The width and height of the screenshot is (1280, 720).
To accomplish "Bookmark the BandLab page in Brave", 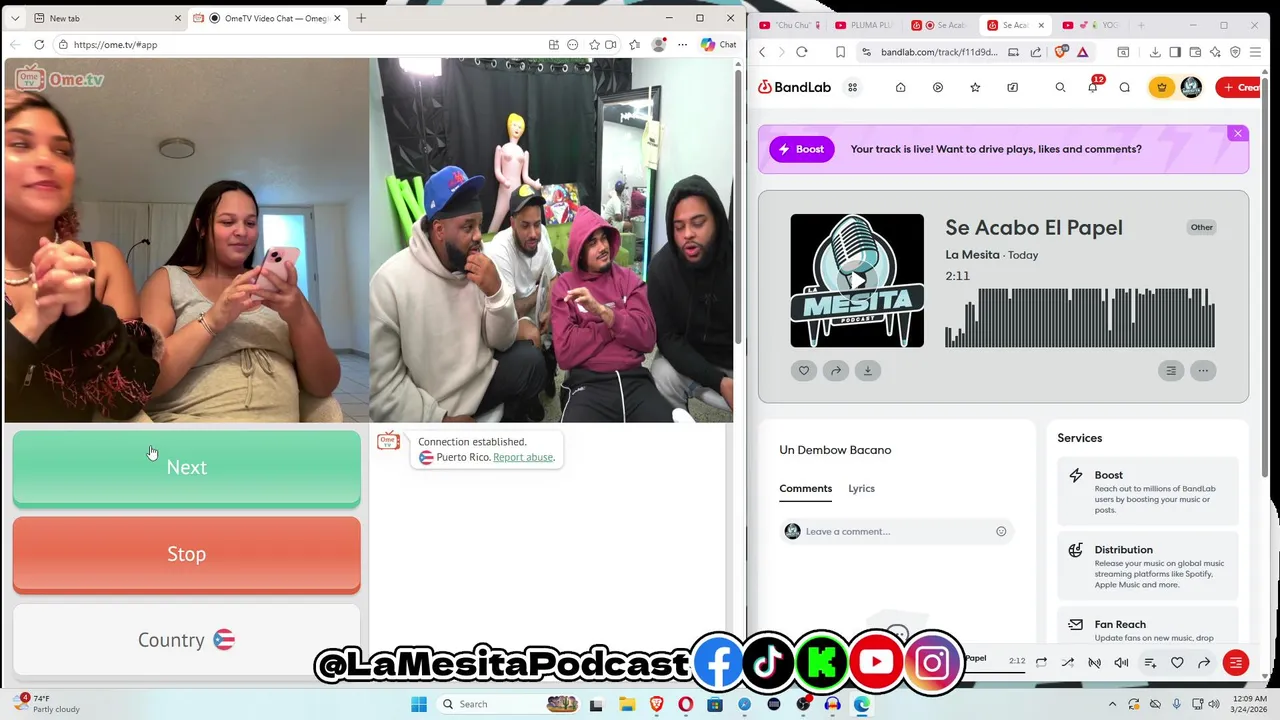I will 840,52.
